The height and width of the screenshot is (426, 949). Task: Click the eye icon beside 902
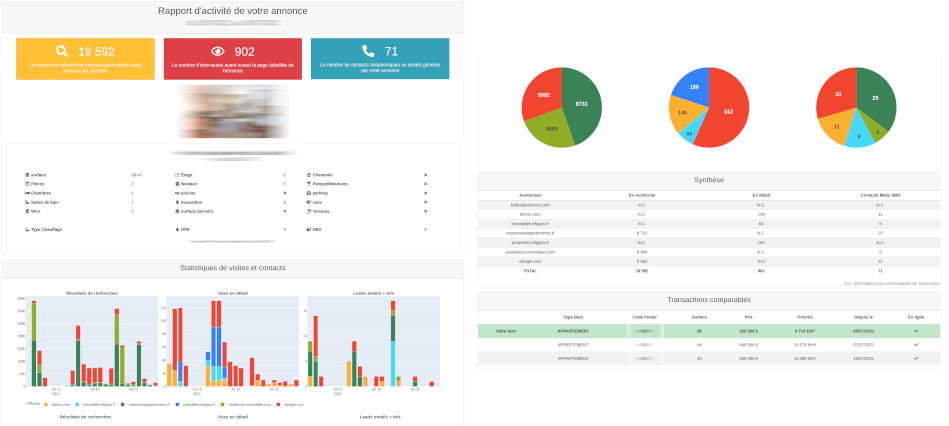tap(217, 51)
